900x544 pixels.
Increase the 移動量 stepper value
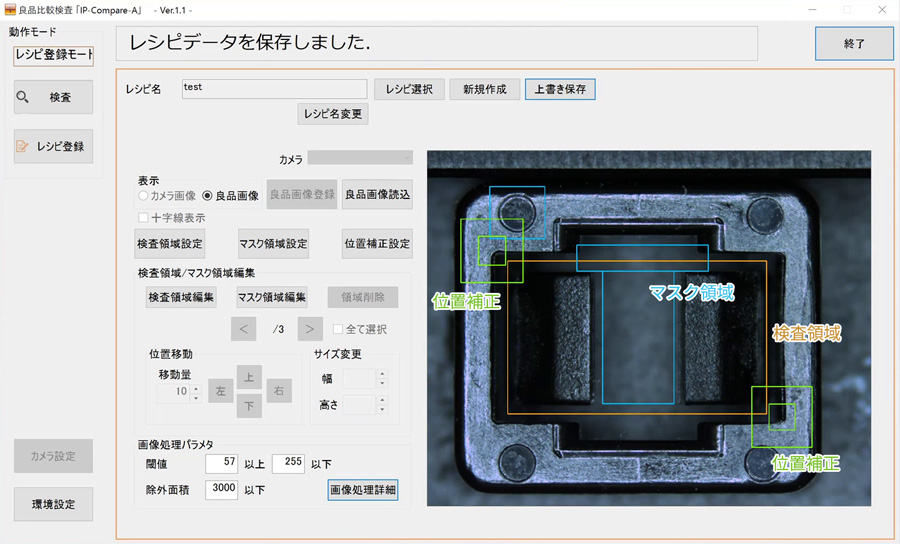pyautogui.click(x=196, y=388)
